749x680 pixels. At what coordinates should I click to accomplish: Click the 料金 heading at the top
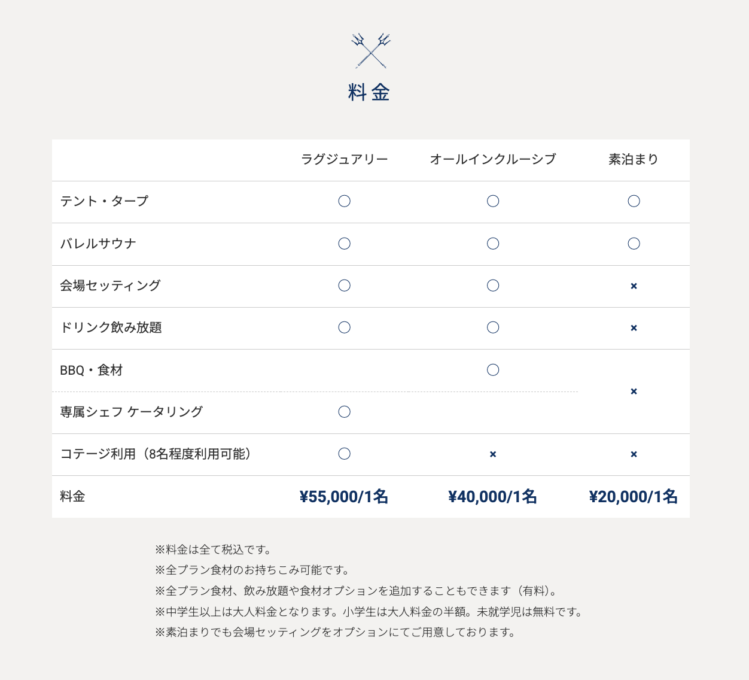click(x=369, y=93)
